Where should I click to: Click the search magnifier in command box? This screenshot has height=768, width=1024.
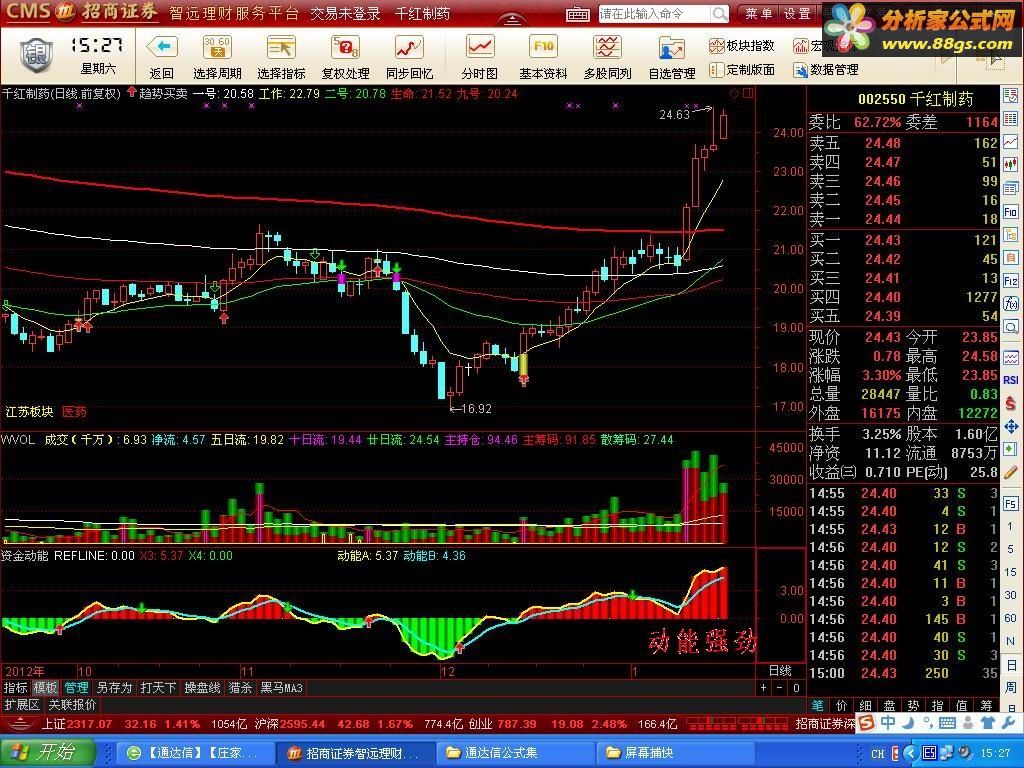[719, 14]
